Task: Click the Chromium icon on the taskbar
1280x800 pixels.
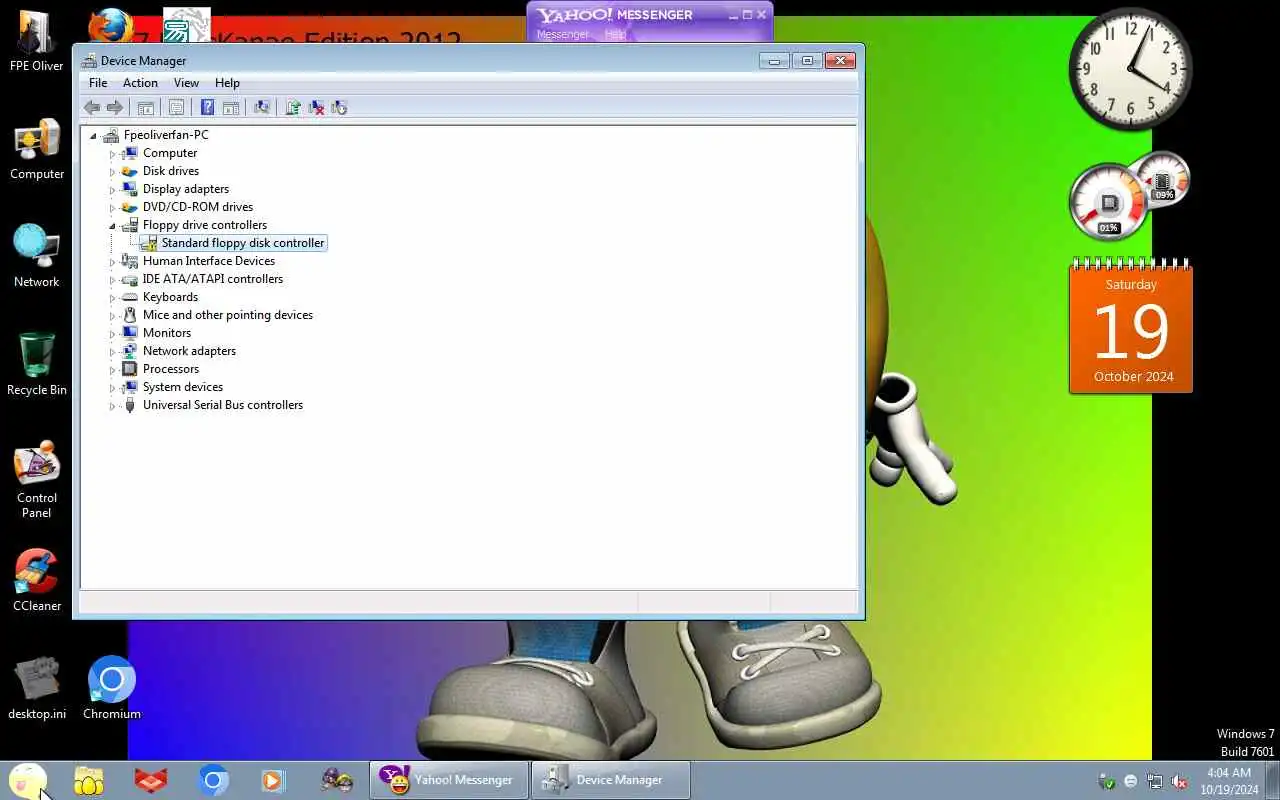Action: tap(213, 780)
